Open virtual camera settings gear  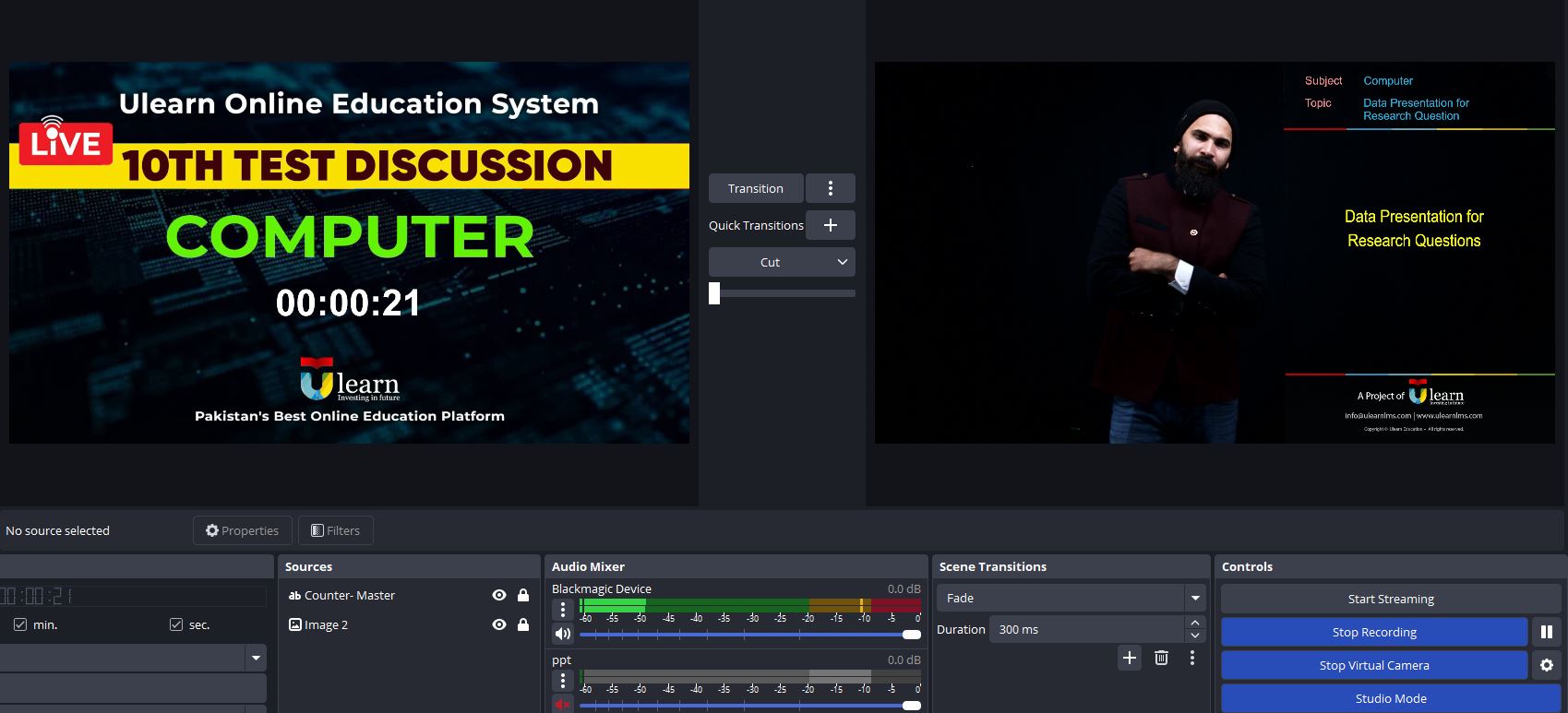click(1547, 665)
